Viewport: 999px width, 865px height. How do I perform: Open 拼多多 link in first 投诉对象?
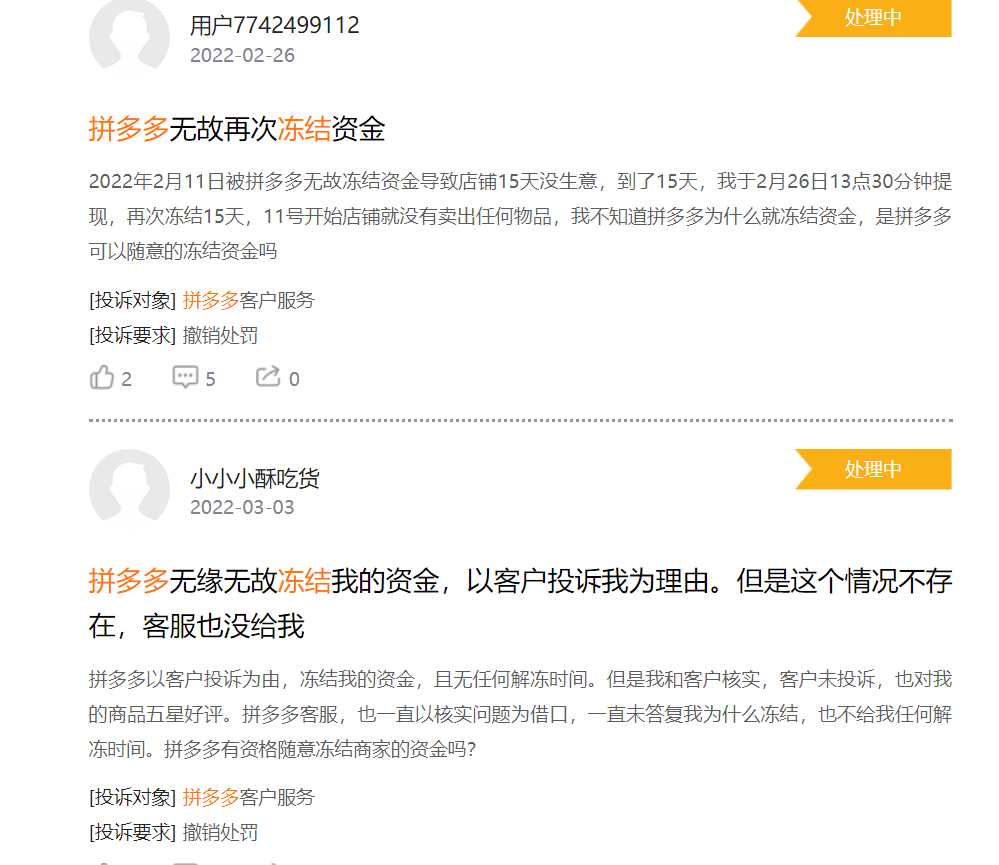(x=210, y=300)
